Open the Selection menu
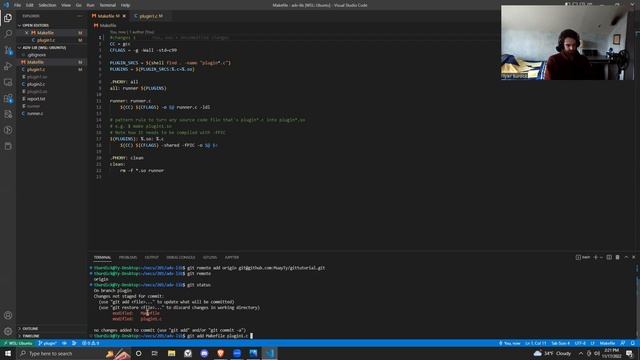Image resolution: width=640 pixels, height=360 pixels. coord(47,5)
